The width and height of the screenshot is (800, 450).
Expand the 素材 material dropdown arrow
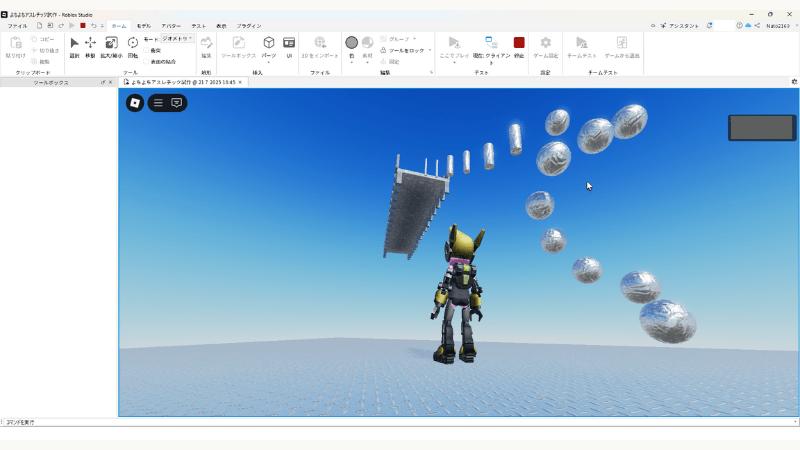[x=367, y=63]
